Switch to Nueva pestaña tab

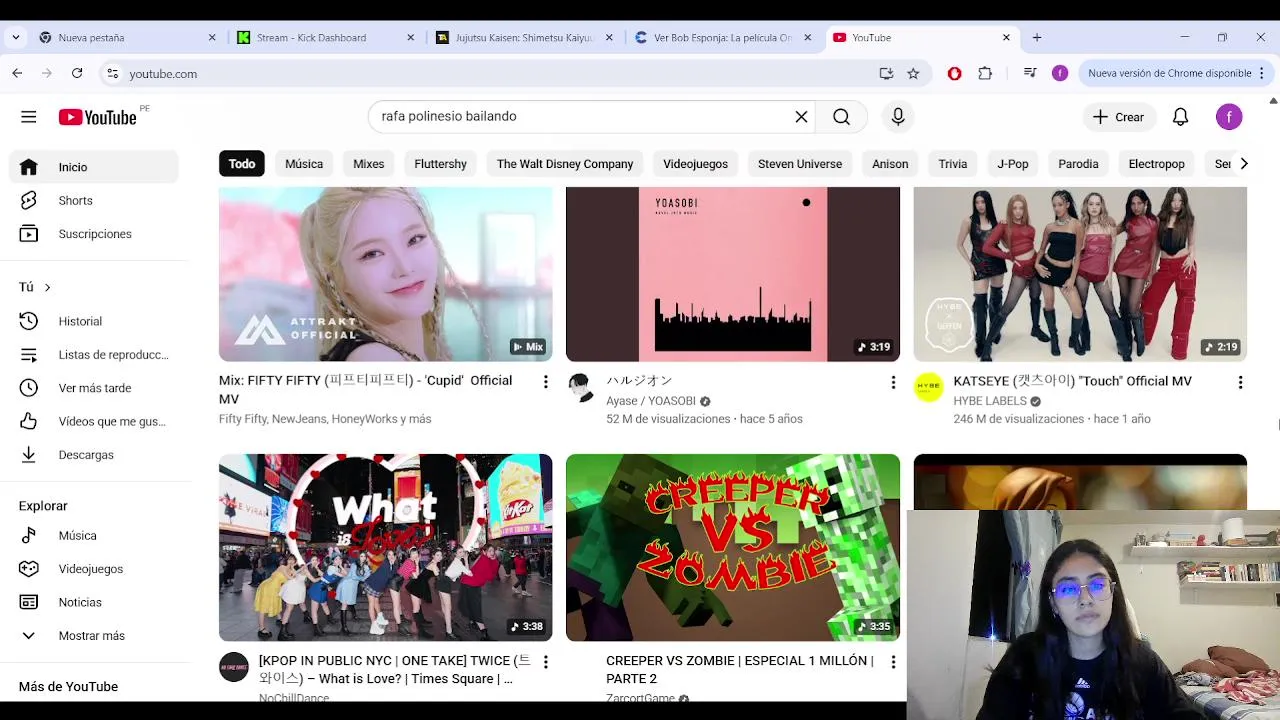126,37
